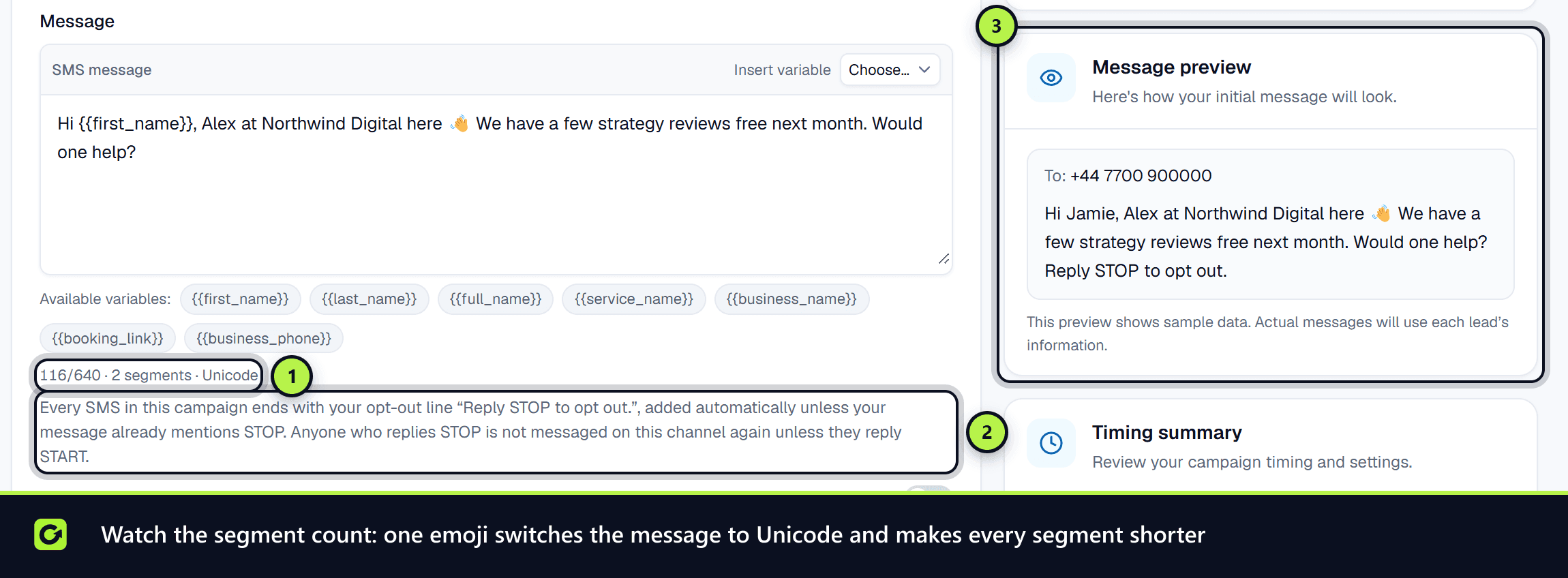The image size is (1568, 578).
Task: Click the clock icon beside Timing summary
Action: pyautogui.click(x=1051, y=443)
